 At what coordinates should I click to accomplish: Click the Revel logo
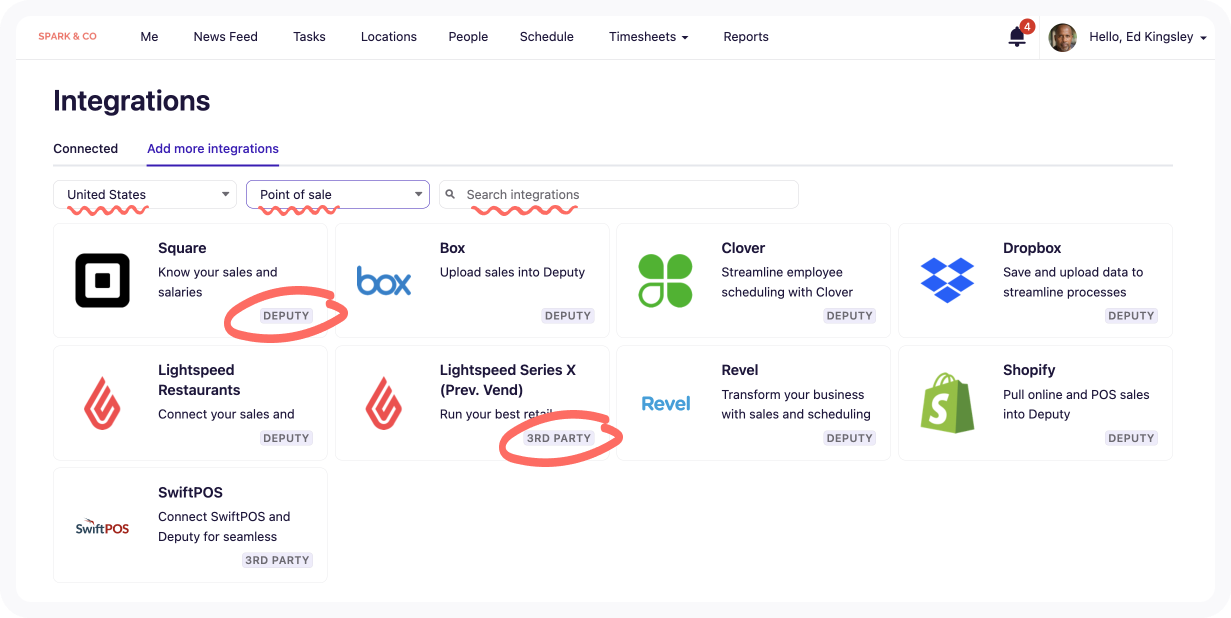pos(666,403)
